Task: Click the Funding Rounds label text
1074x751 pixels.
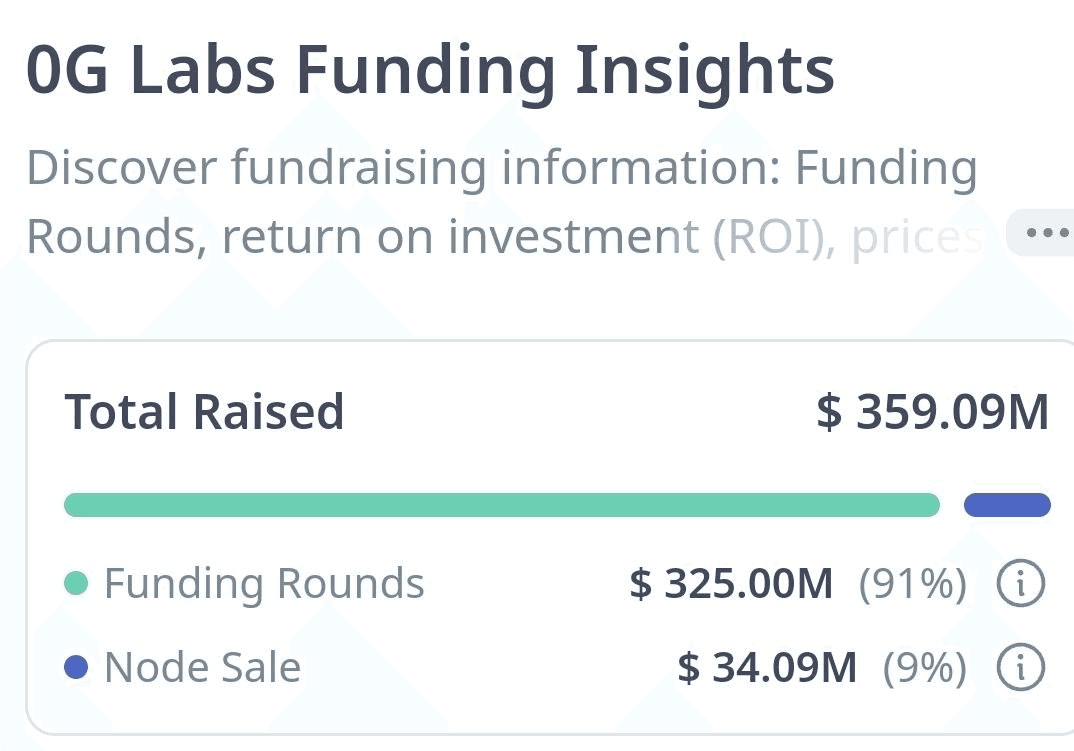Action: click(x=264, y=584)
